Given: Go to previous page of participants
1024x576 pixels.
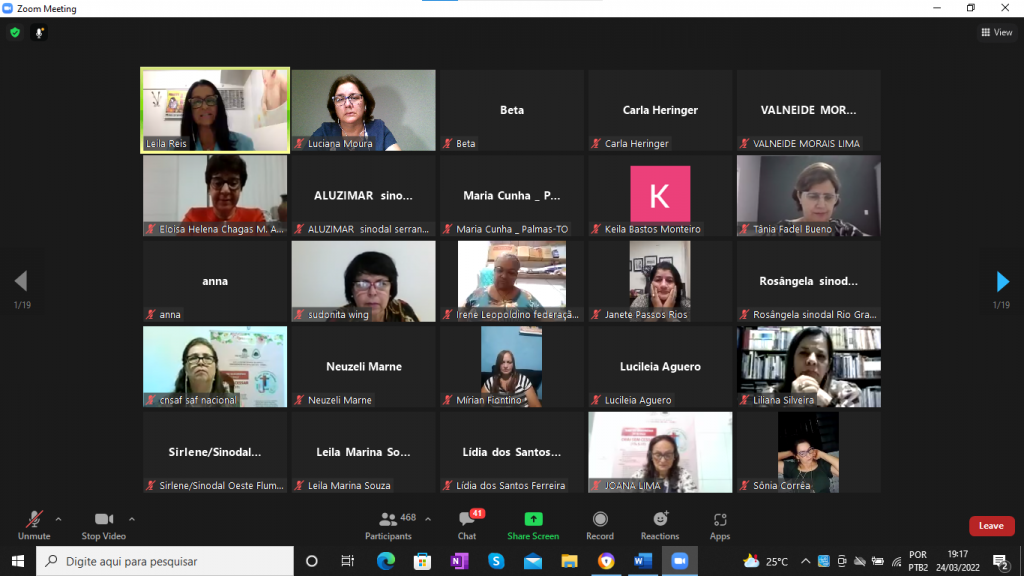Looking at the screenshot, I should 21,281.
